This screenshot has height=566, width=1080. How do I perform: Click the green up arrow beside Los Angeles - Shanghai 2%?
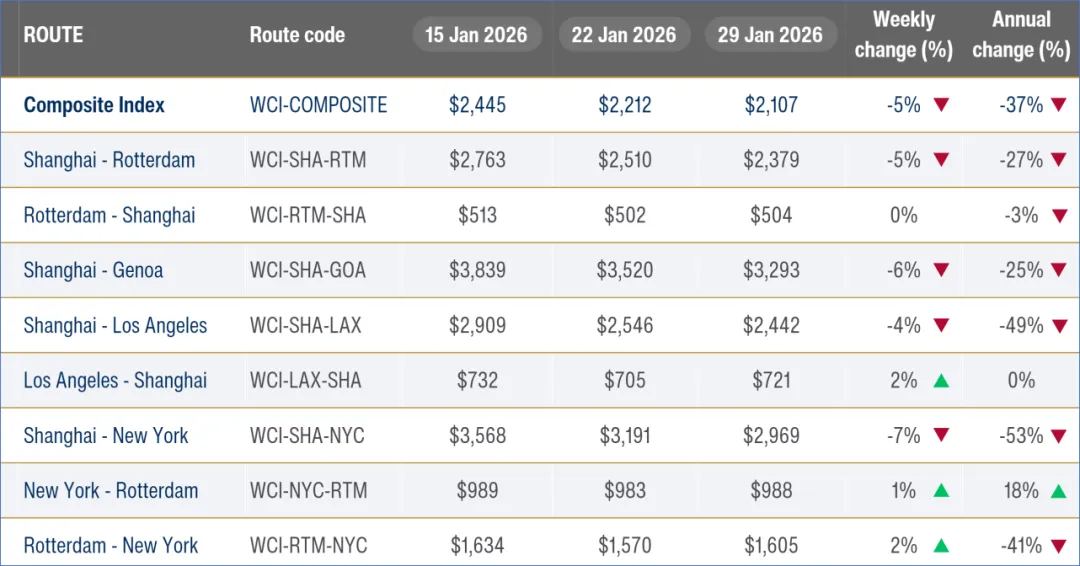(x=940, y=380)
